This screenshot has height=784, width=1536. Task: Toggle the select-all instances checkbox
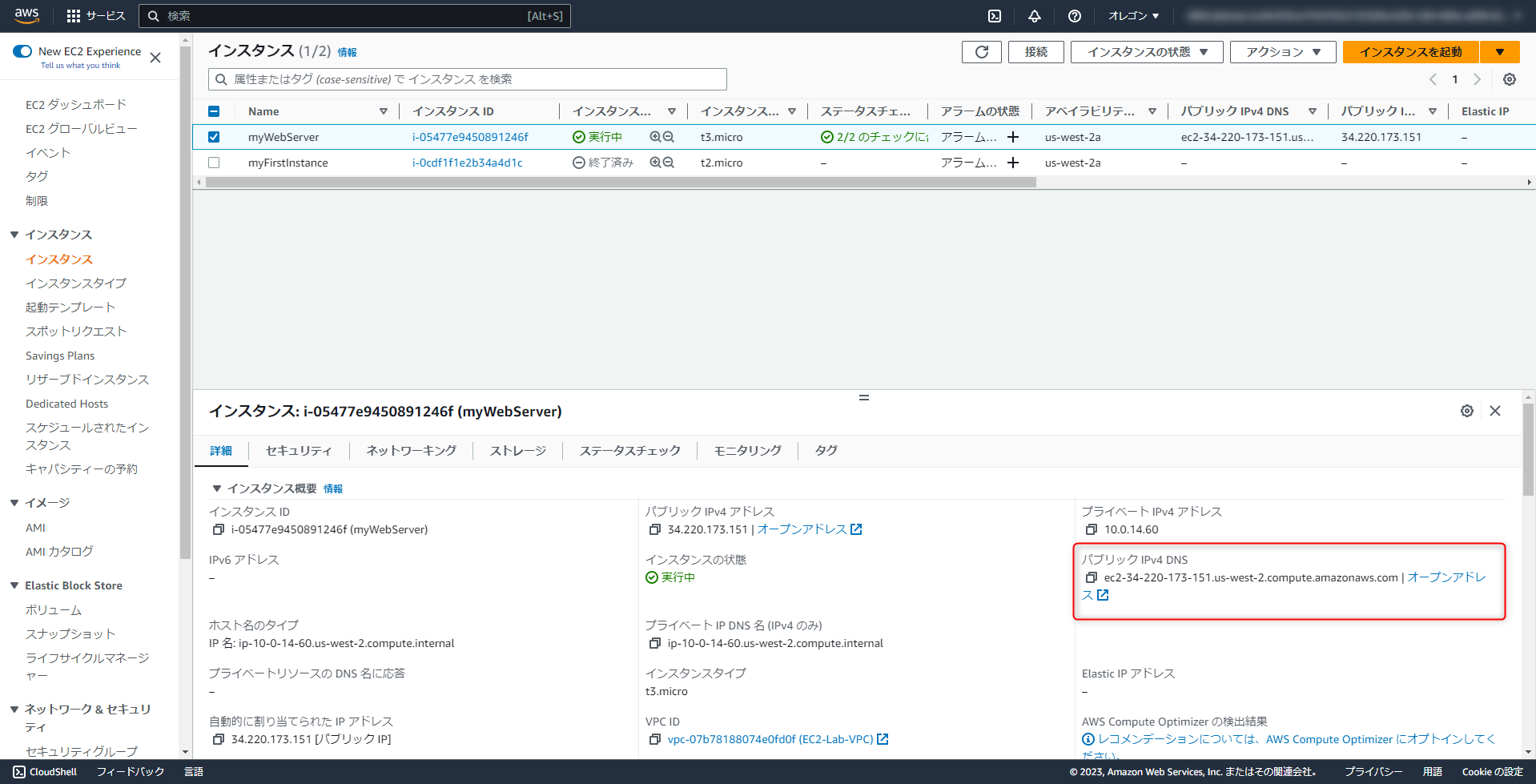(x=213, y=111)
